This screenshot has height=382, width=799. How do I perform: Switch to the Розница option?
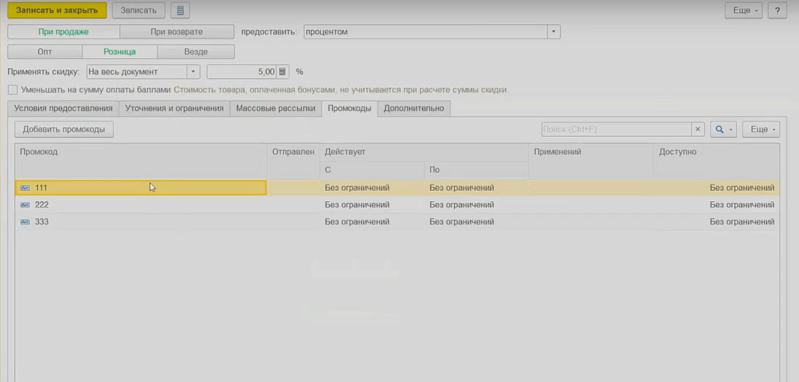(x=120, y=52)
